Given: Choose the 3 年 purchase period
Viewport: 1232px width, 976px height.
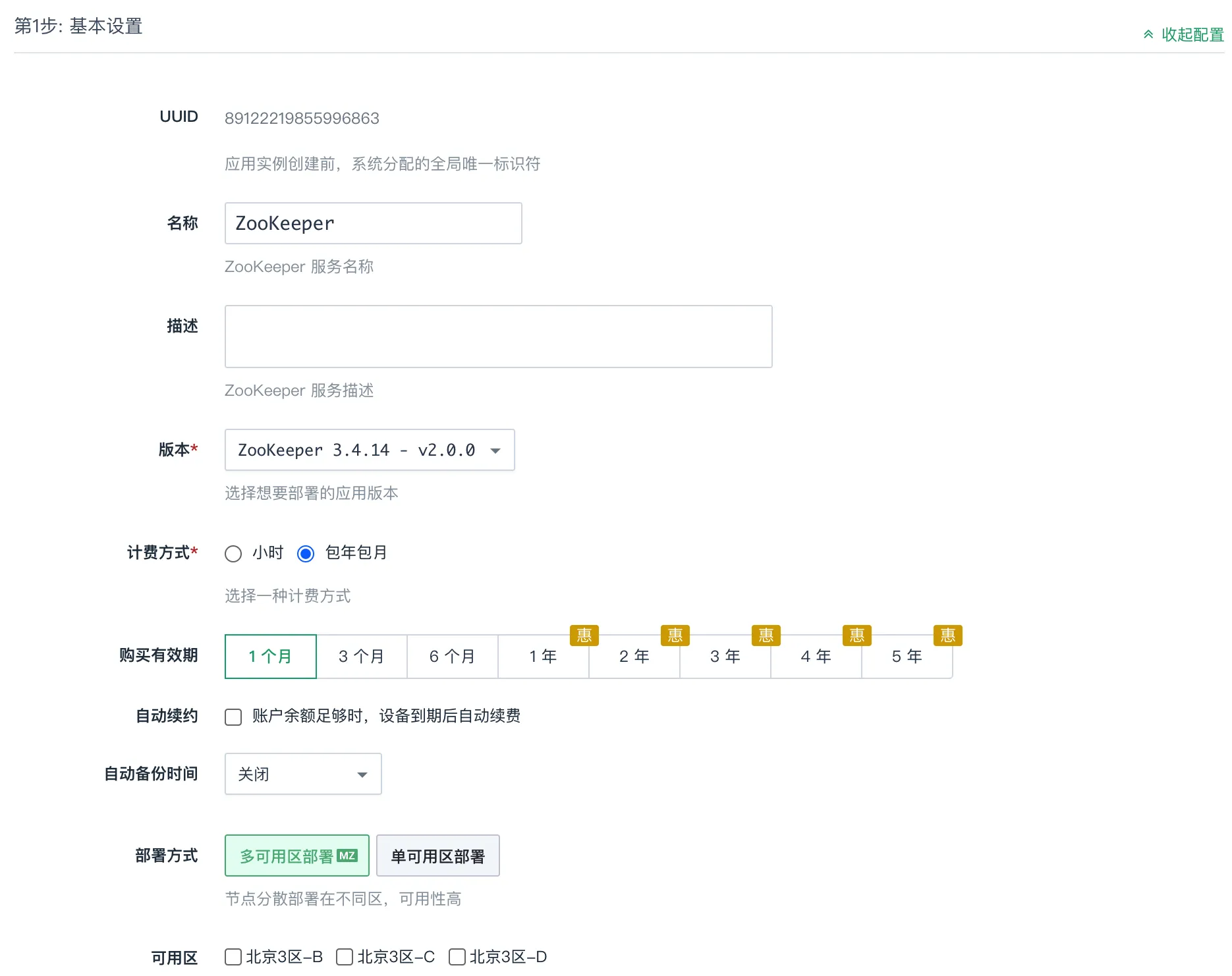Looking at the screenshot, I should pos(725,657).
